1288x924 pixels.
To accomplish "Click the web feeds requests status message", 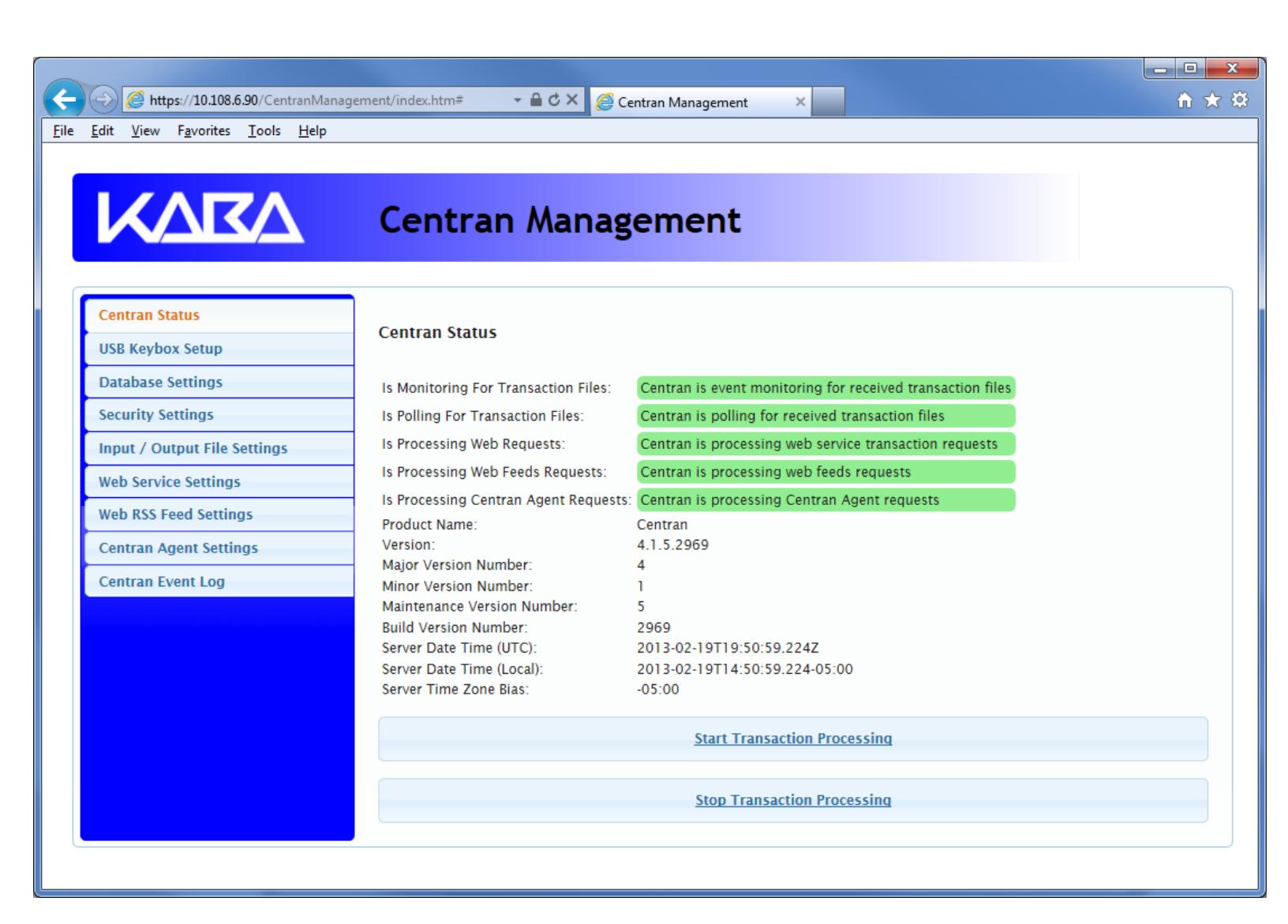I will [826, 472].
